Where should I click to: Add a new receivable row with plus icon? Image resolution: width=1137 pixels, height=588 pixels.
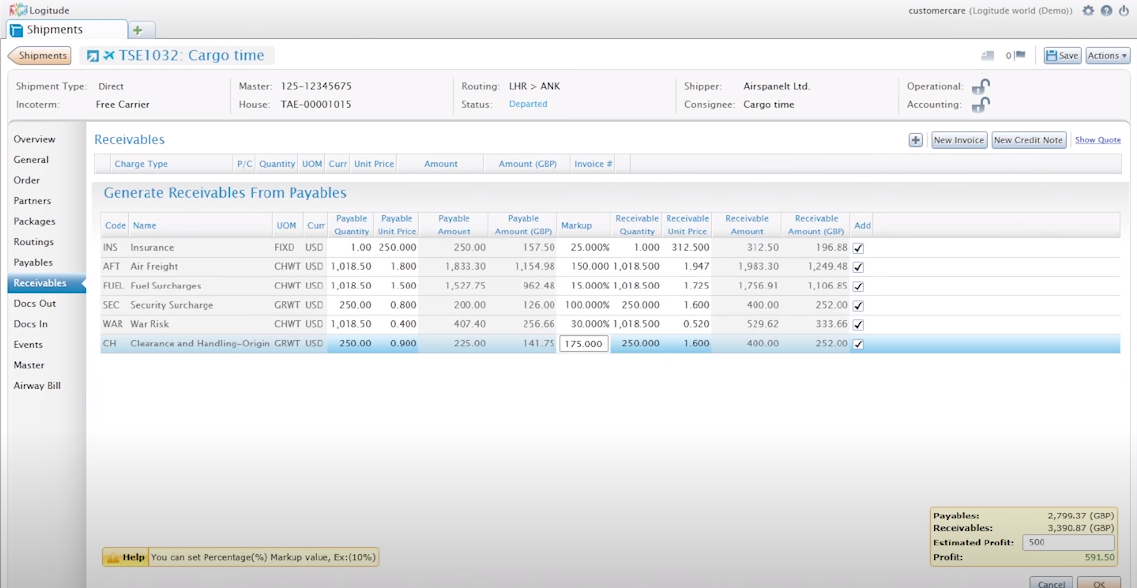[915, 140]
